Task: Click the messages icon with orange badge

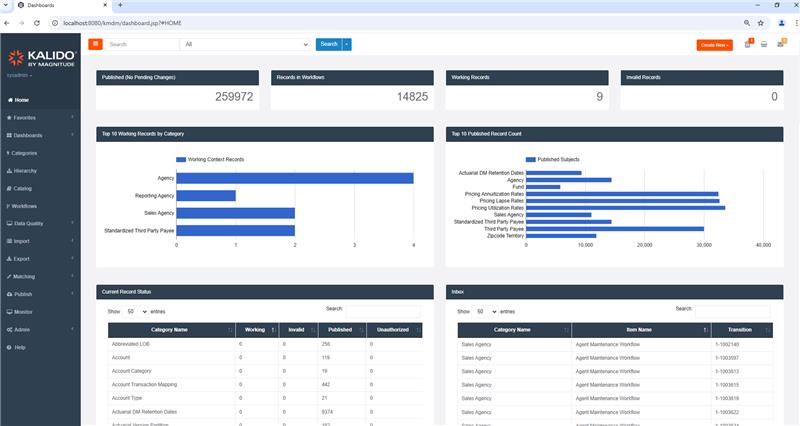Action: pos(781,44)
